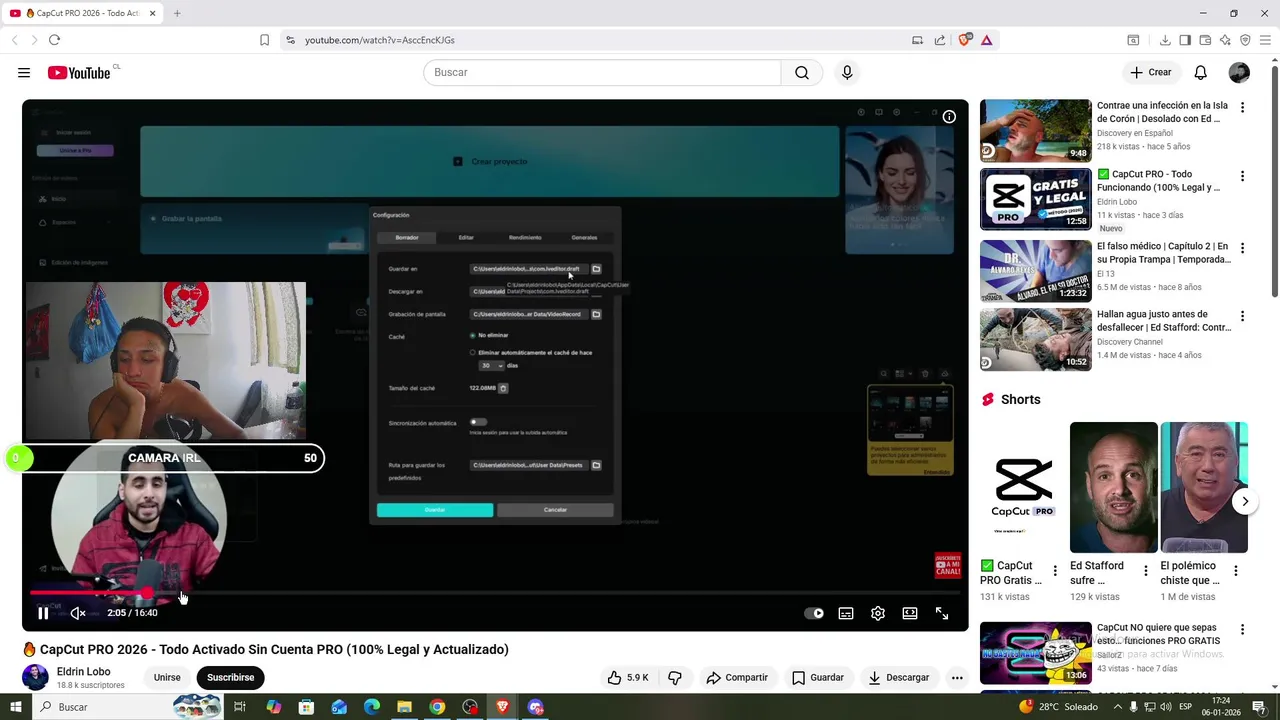The height and width of the screenshot is (720, 1280).
Task: Show video info cards icon
Action: tap(949, 117)
